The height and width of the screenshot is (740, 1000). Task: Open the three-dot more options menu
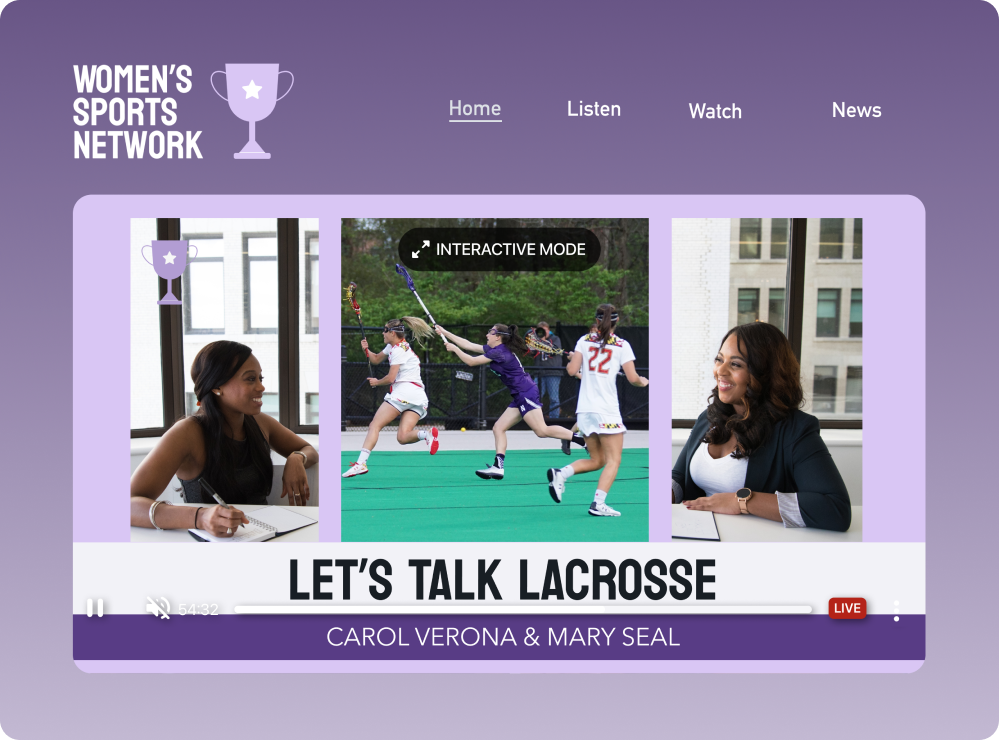tap(896, 610)
